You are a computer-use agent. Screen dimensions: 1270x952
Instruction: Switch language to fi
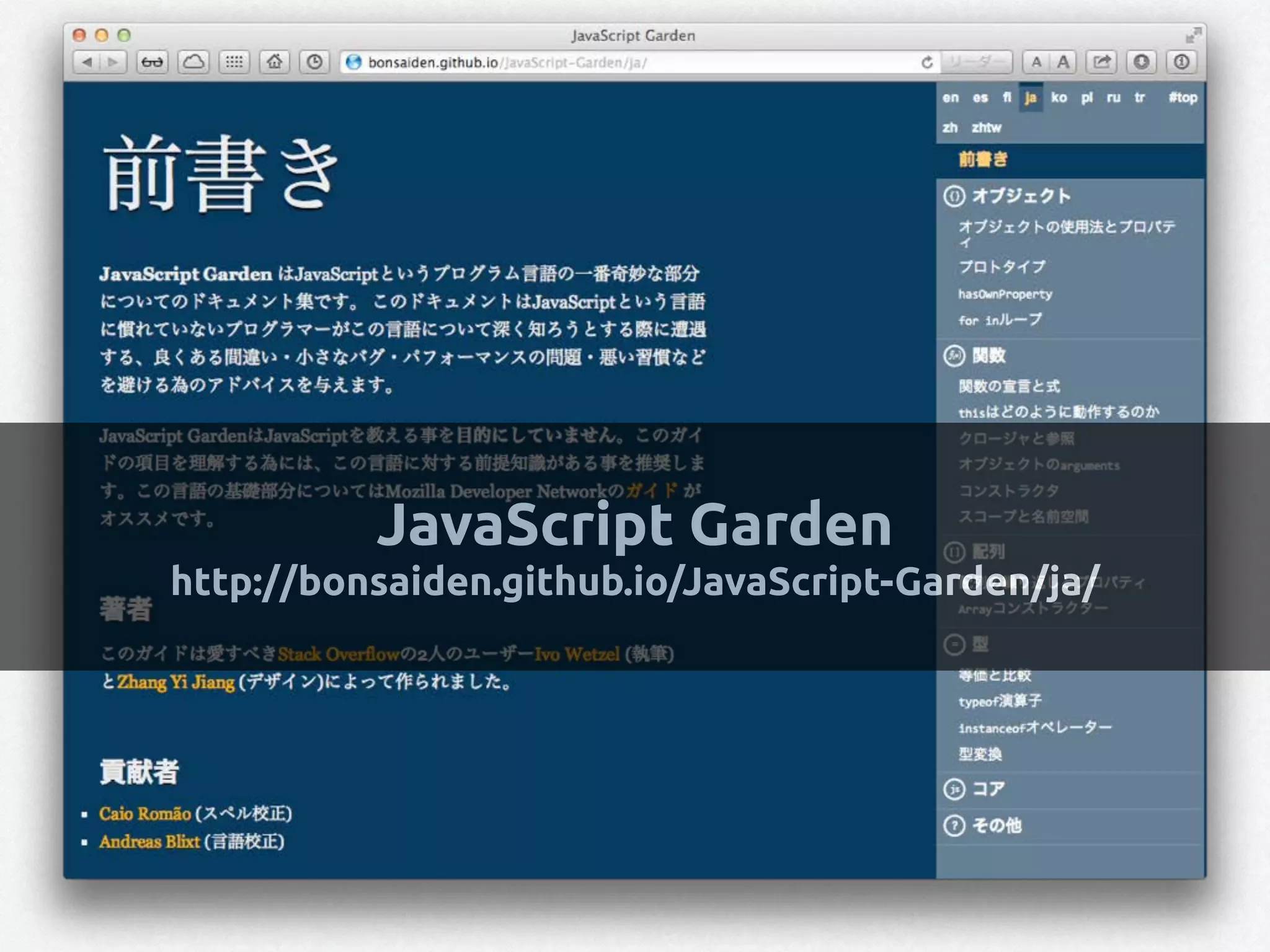1006,97
